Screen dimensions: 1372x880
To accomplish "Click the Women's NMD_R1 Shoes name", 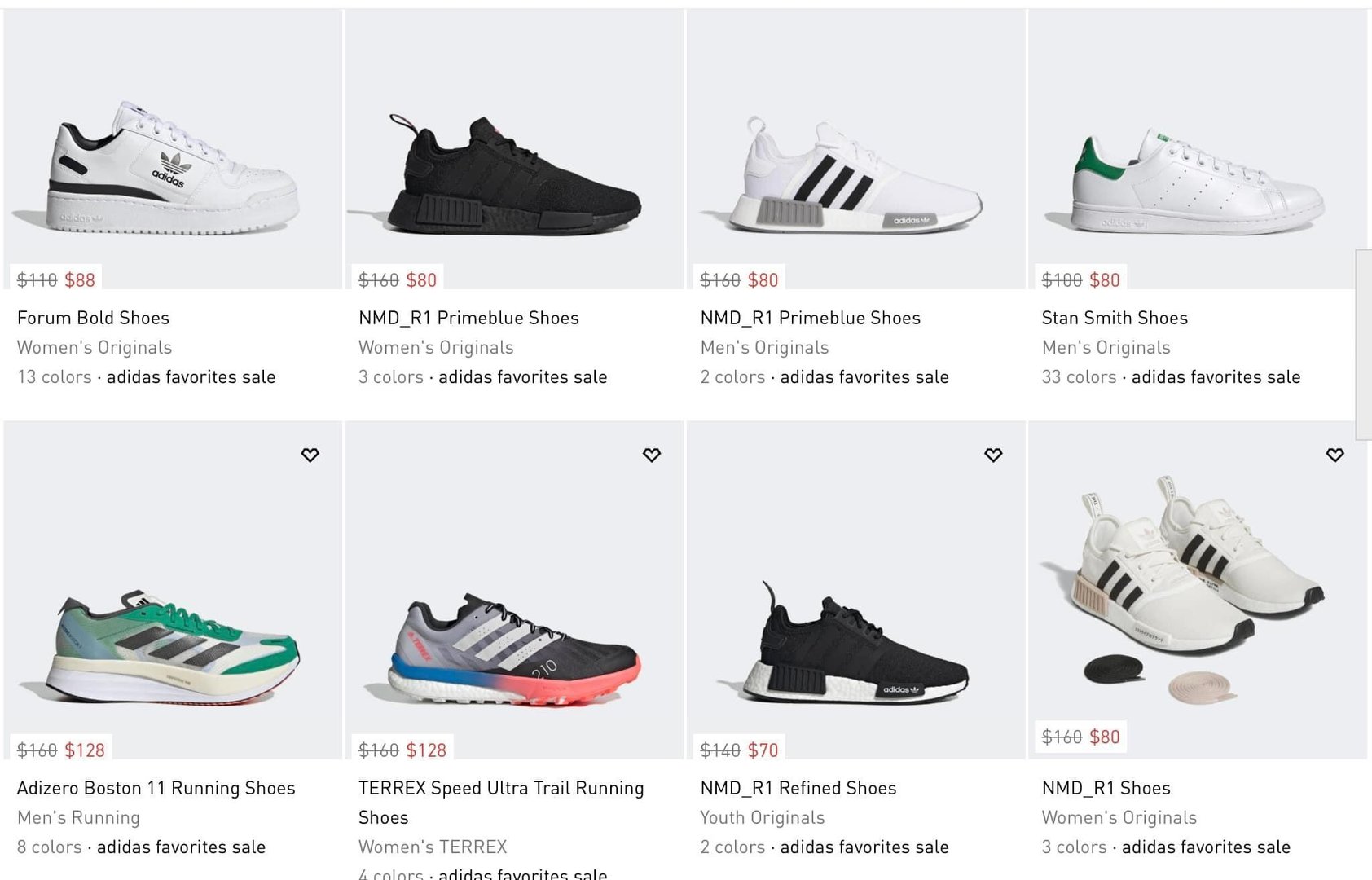I will point(1106,788).
